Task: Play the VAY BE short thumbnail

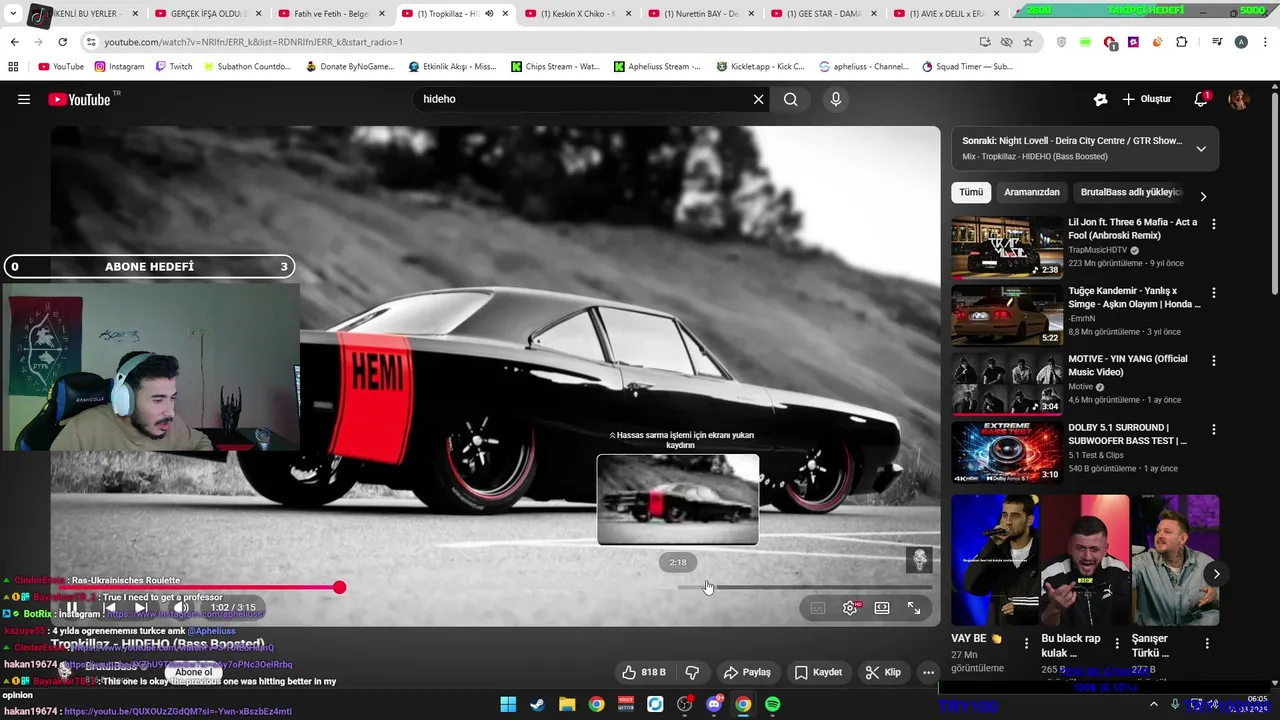Action: coord(995,560)
